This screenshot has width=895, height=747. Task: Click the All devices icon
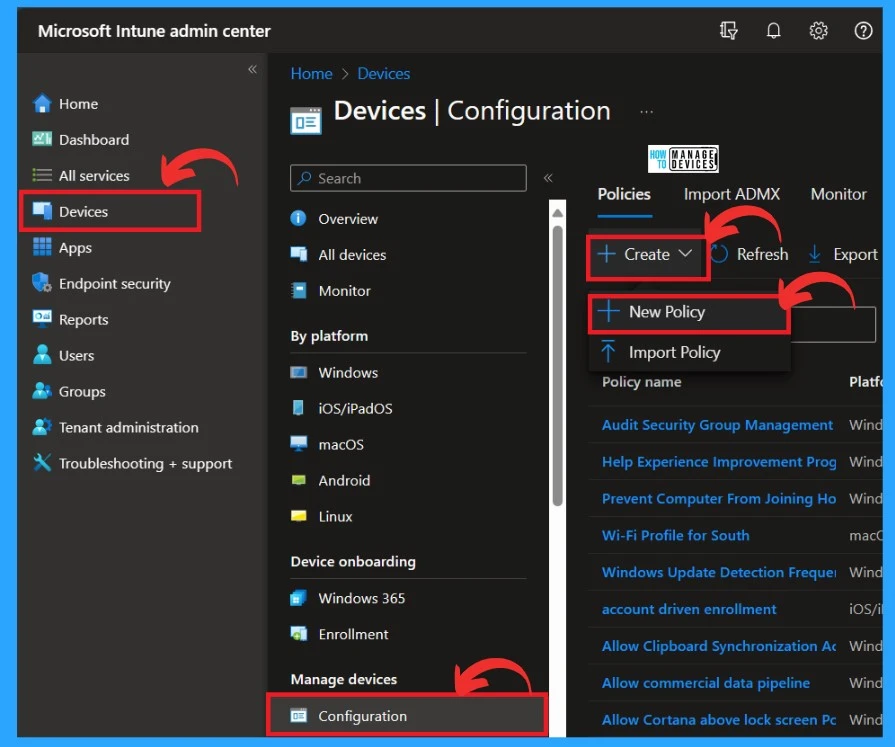coord(299,255)
